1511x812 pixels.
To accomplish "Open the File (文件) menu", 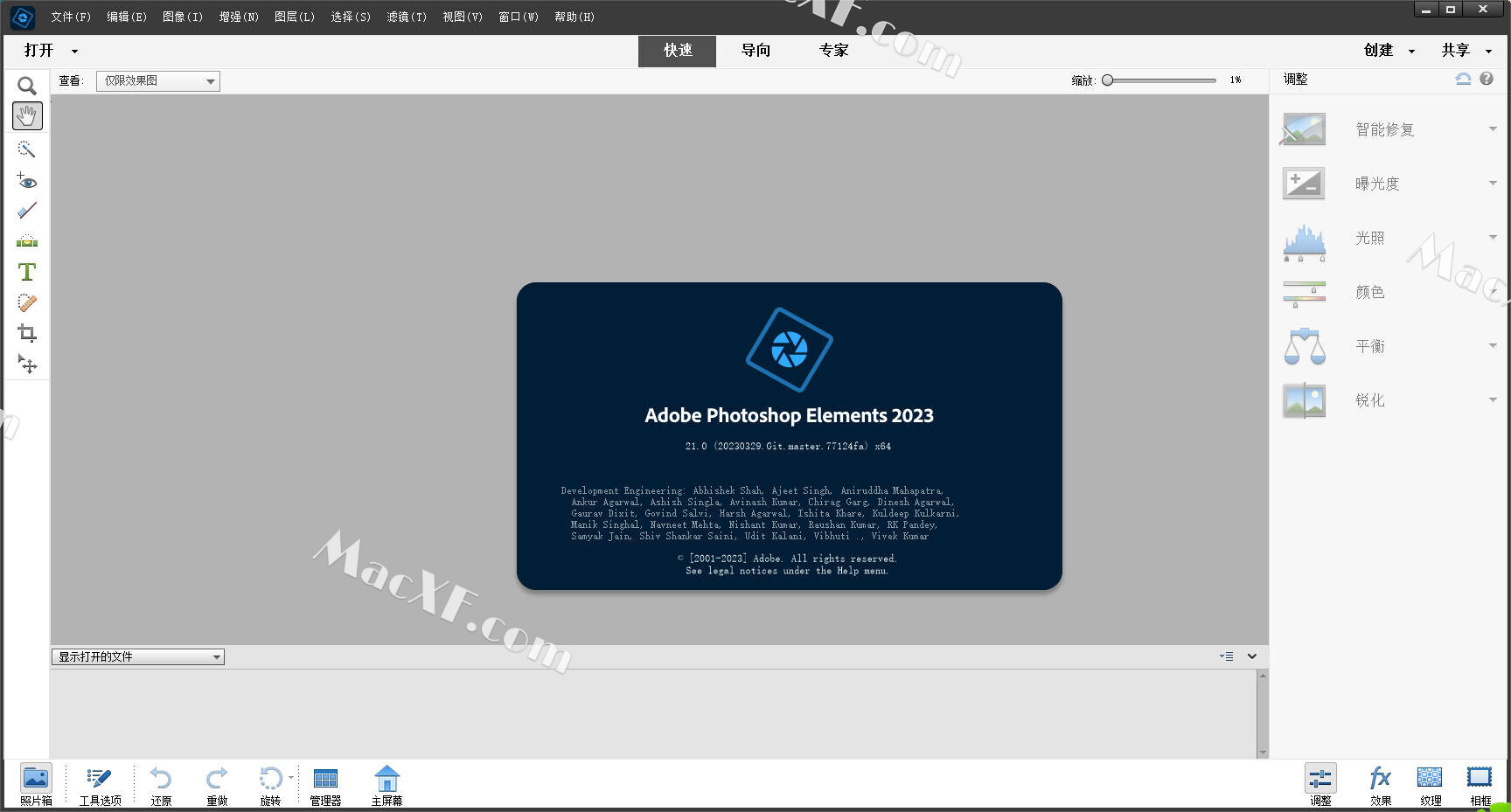I will point(71,17).
